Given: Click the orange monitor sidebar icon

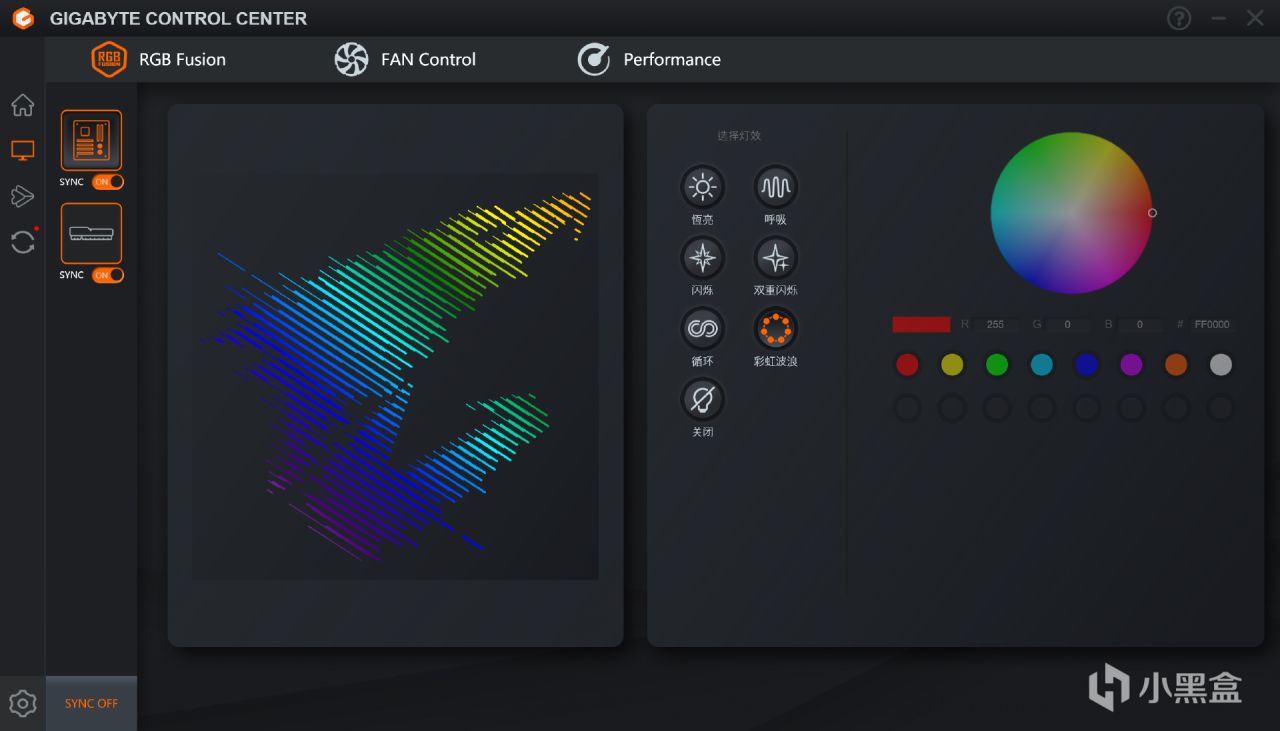Looking at the screenshot, I should pyautogui.click(x=22, y=151).
